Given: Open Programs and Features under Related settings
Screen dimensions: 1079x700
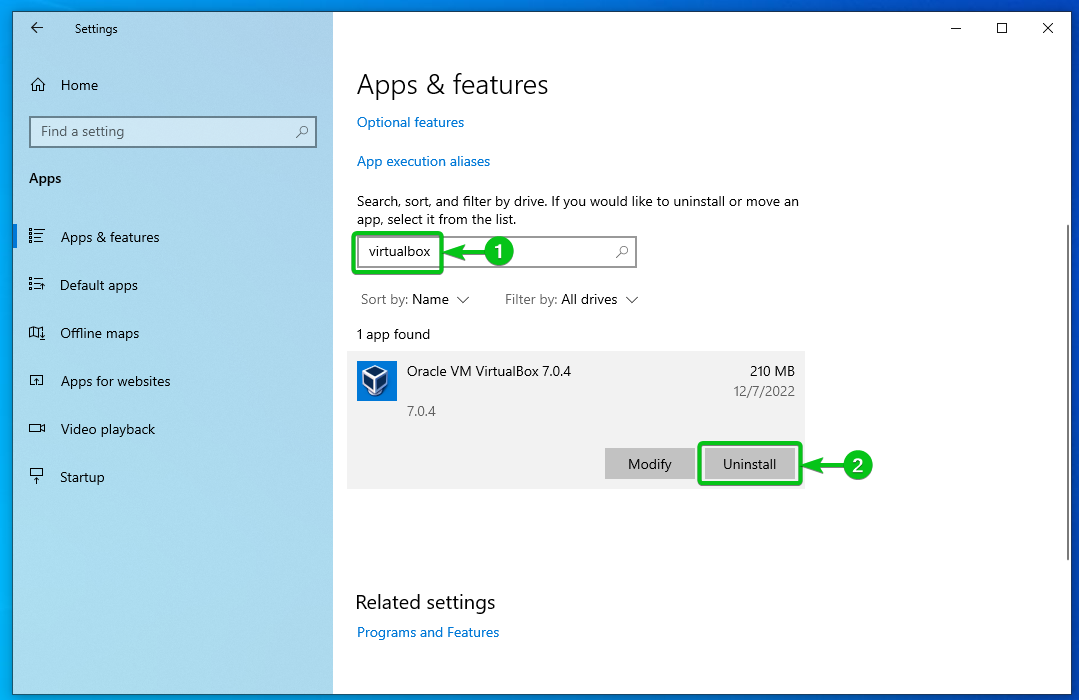Looking at the screenshot, I should 427,632.
